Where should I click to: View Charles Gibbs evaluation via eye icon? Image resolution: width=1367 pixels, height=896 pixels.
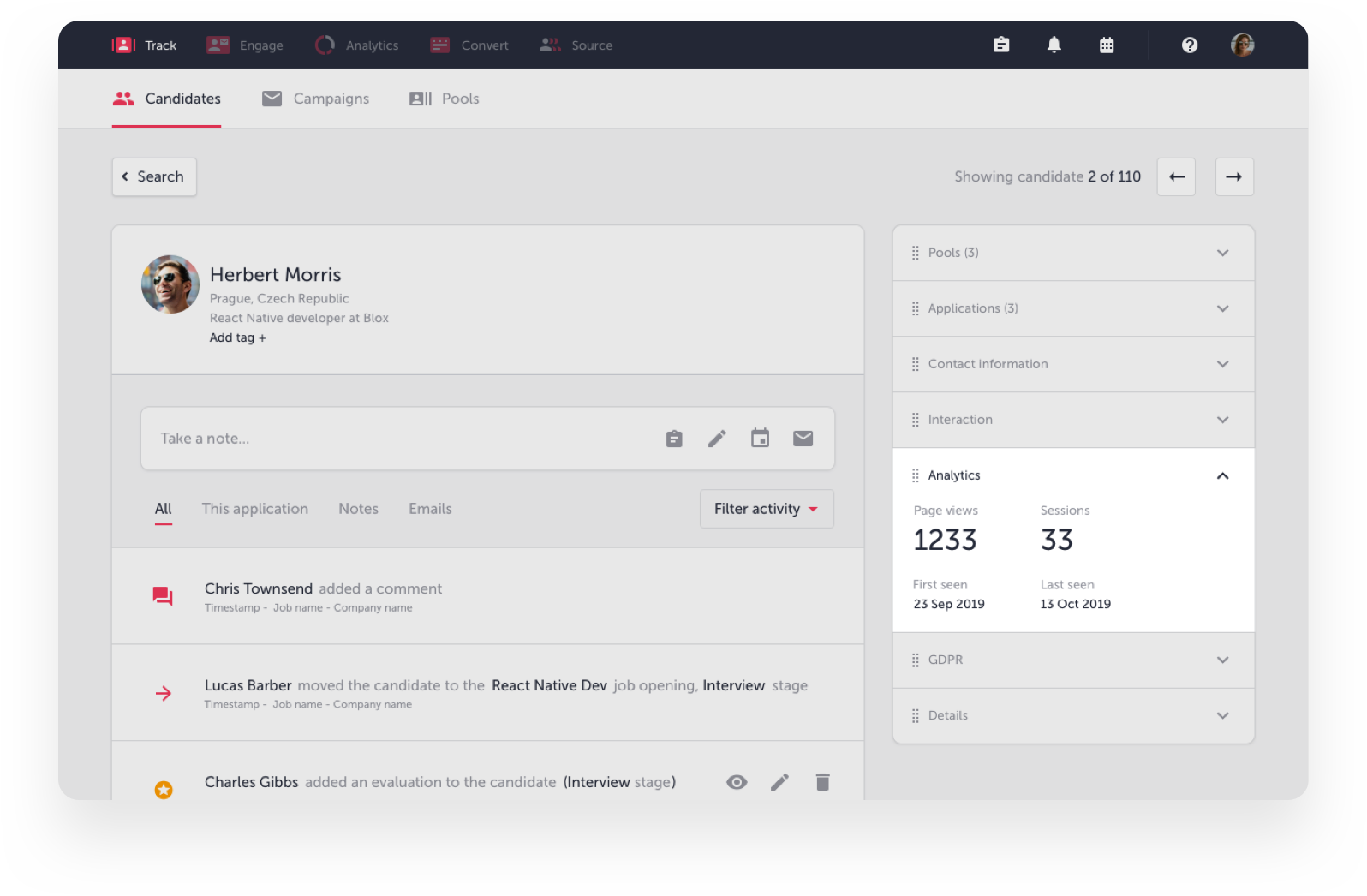coord(737,782)
